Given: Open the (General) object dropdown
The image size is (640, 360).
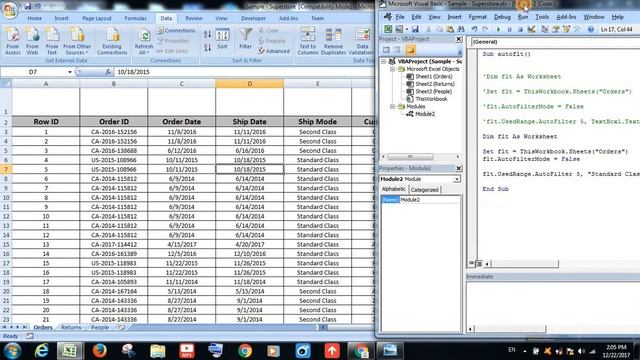Looking at the screenshot, I should [x=555, y=42].
